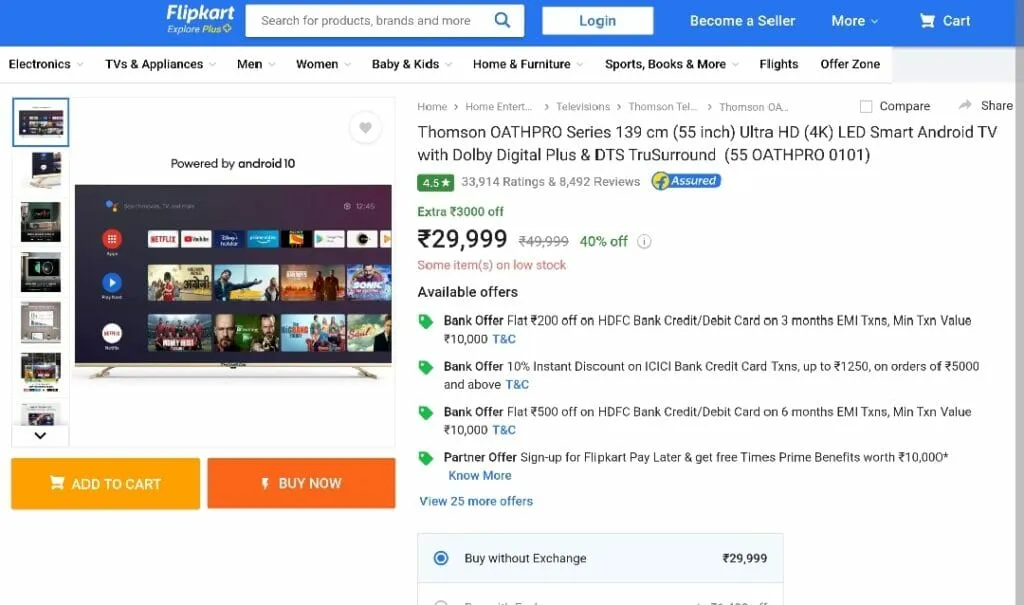Expand the Electronics category menu
Viewport: 1024px width, 605px height.
tap(46, 64)
